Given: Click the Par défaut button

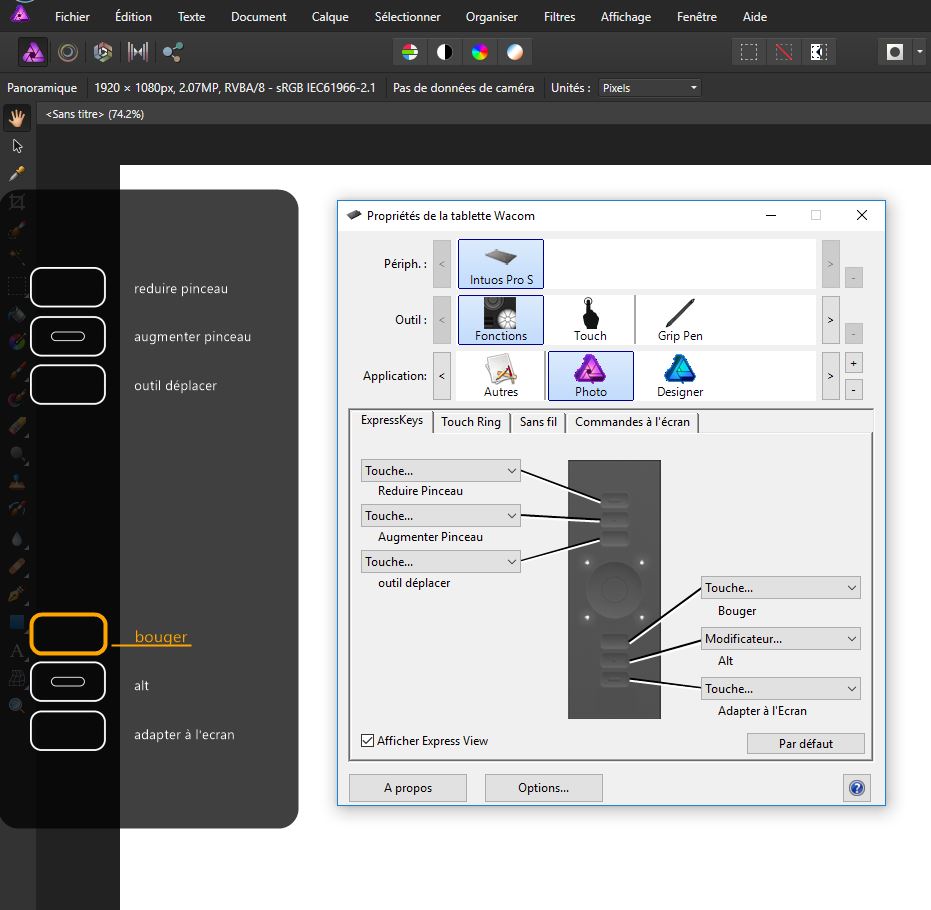Looking at the screenshot, I should tap(806, 744).
